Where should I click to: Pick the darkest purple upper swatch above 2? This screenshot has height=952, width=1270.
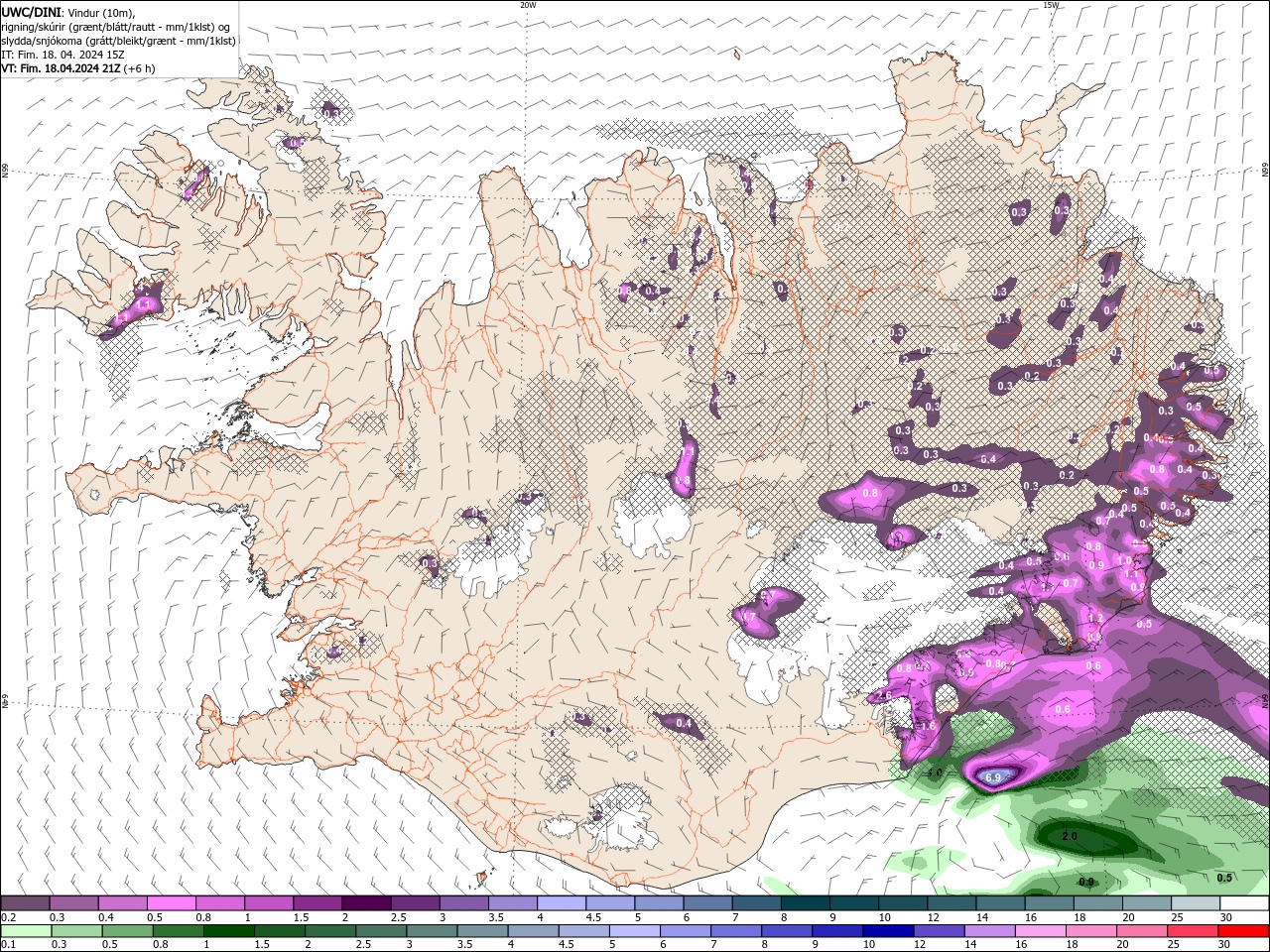tap(366, 903)
